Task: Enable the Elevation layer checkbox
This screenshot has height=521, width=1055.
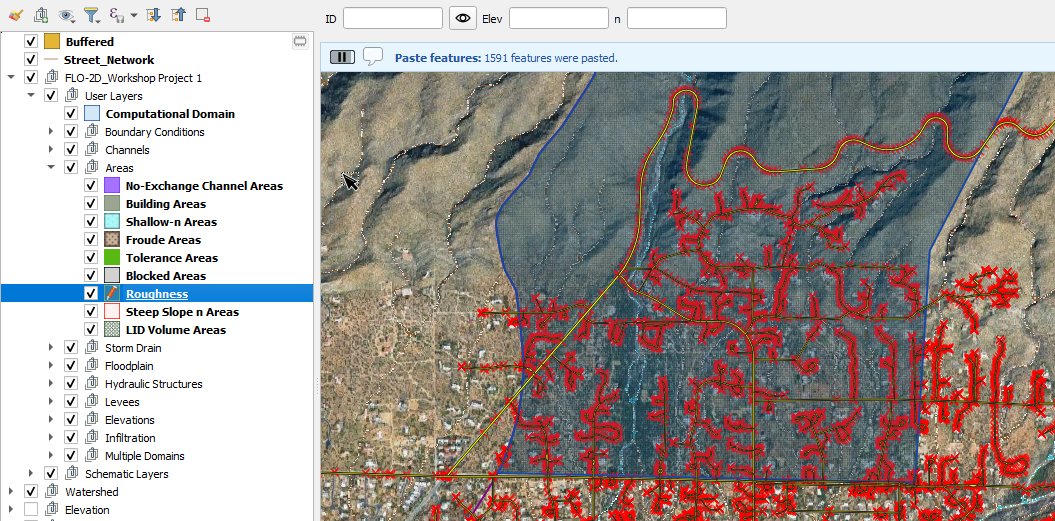Action: pyautogui.click(x=31, y=510)
